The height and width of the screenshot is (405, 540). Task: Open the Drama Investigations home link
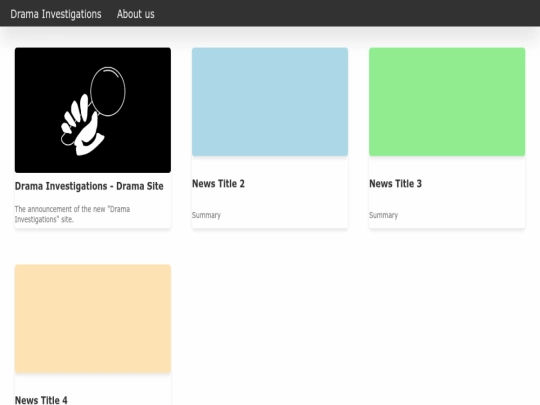coord(56,14)
